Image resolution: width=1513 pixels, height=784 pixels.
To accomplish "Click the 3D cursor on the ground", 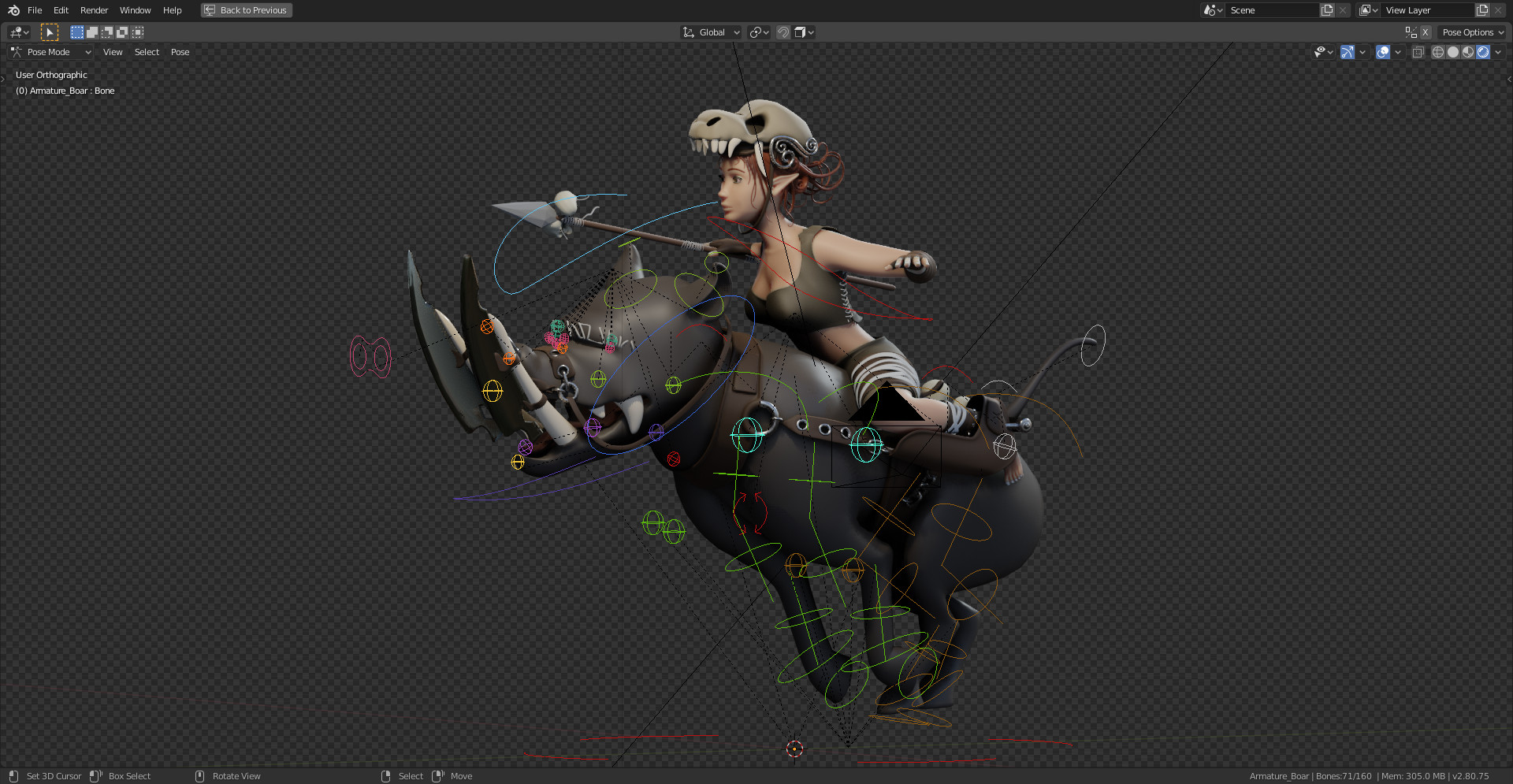I will (794, 749).
